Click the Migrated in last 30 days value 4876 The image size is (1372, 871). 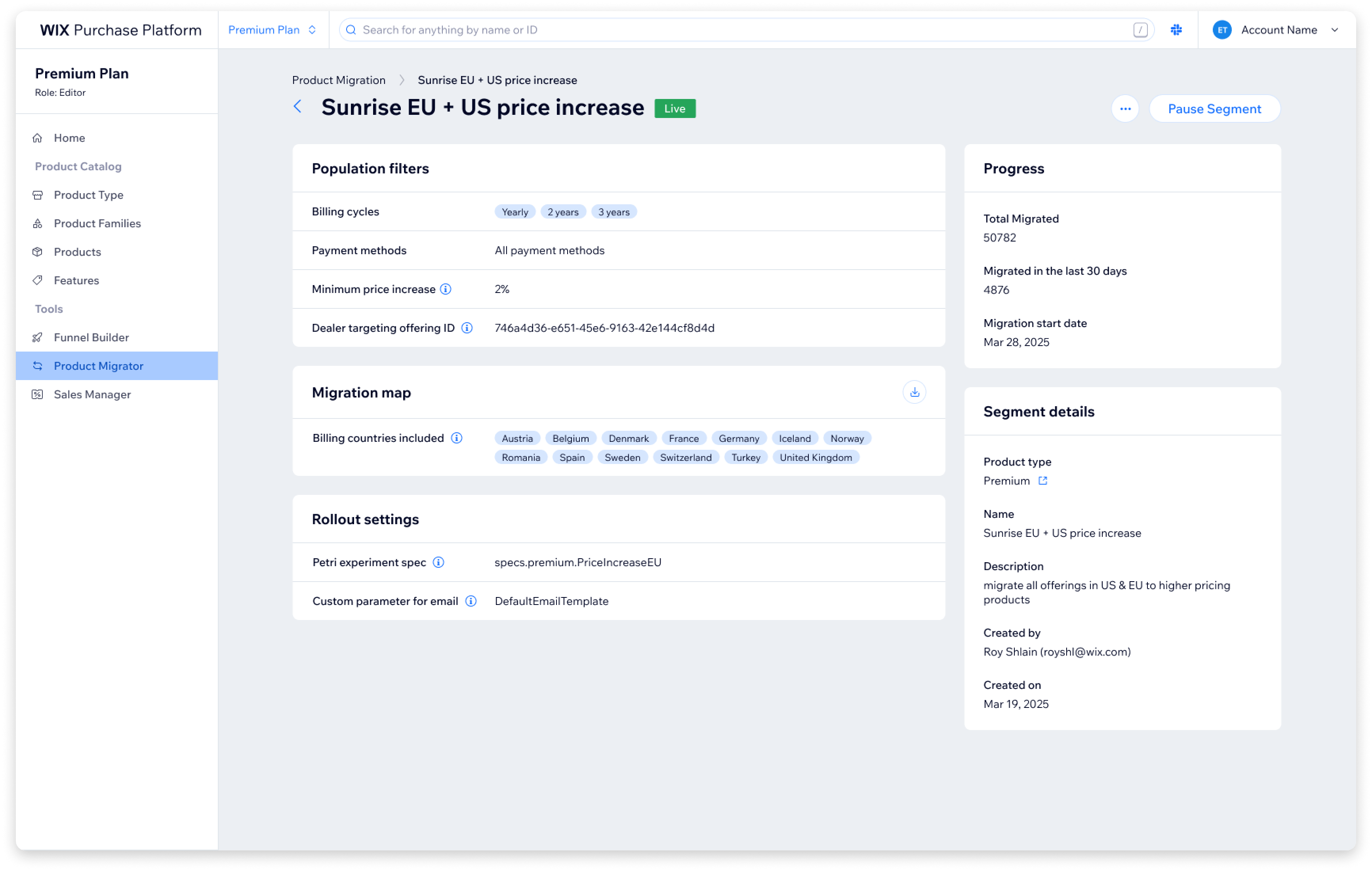pyautogui.click(x=996, y=290)
